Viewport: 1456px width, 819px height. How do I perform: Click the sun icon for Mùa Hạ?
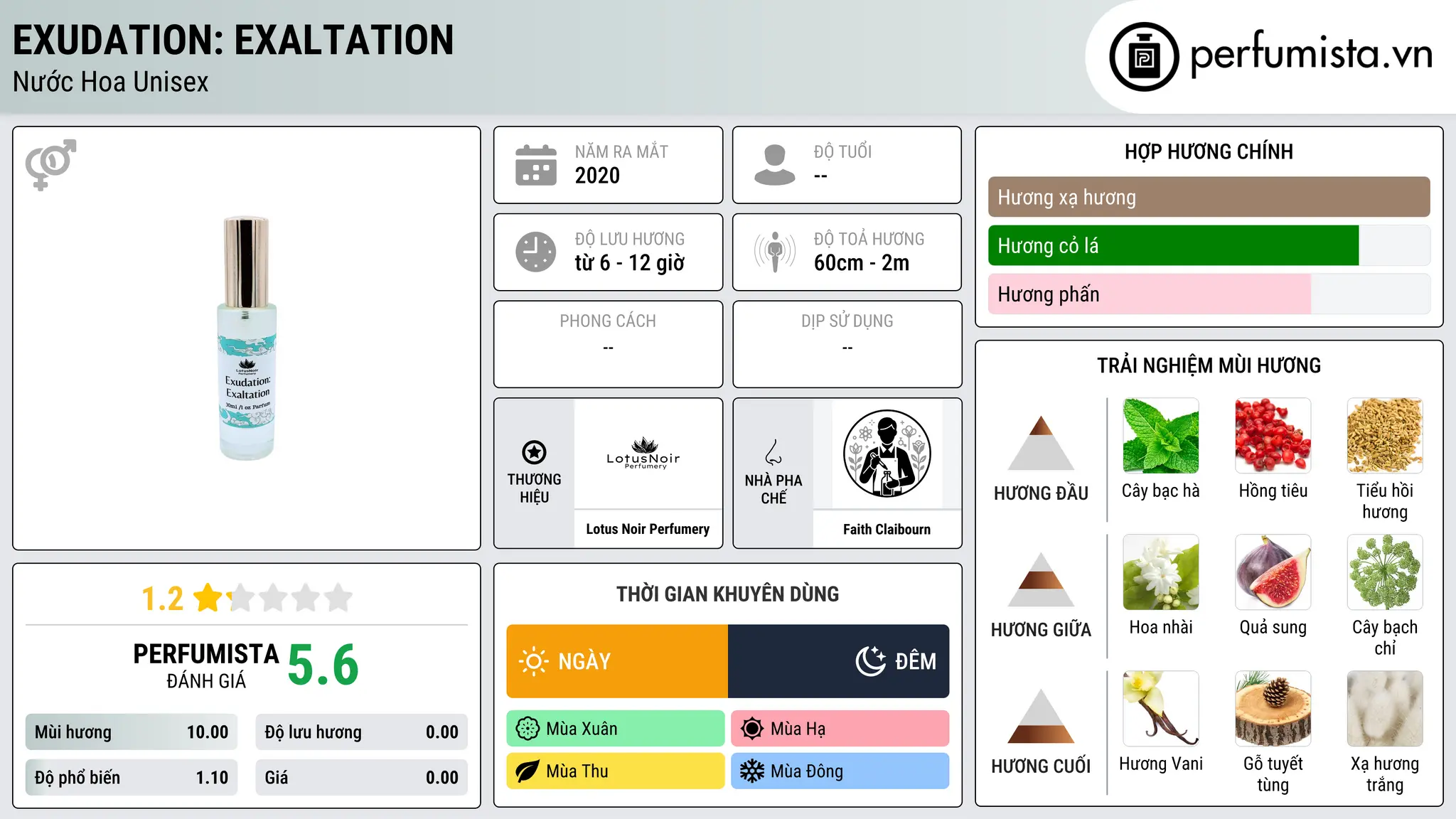click(x=752, y=729)
